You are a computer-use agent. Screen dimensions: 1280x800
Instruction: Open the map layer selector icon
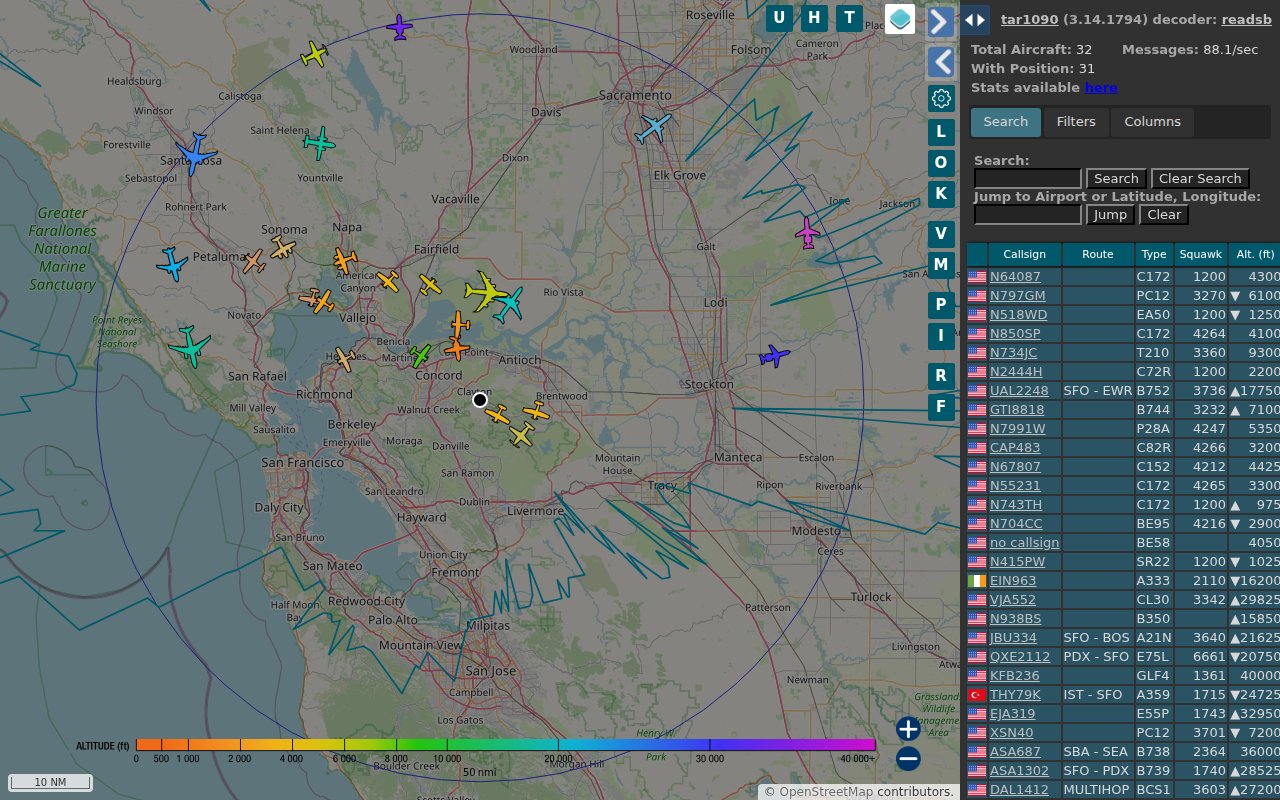tap(899, 18)
